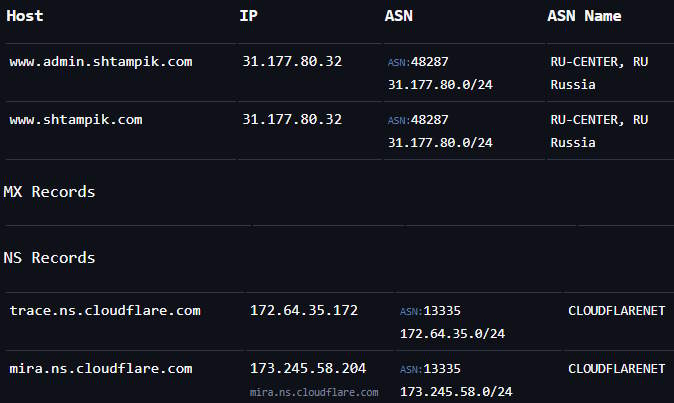Click the second ASN:48287 entry
Image resolution: width=674 pixels, height=403 pixels.
418,120
